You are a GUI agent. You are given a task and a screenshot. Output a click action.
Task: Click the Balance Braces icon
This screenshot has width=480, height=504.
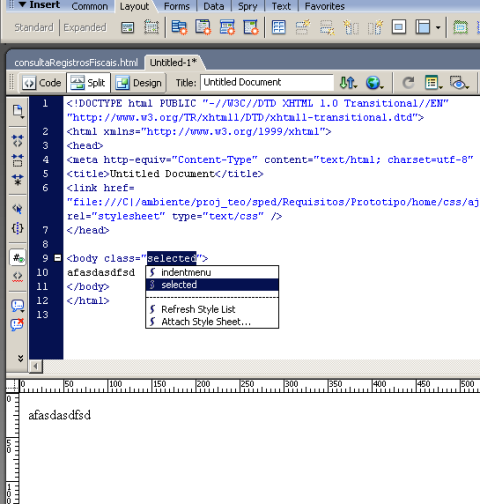[17, 228]
